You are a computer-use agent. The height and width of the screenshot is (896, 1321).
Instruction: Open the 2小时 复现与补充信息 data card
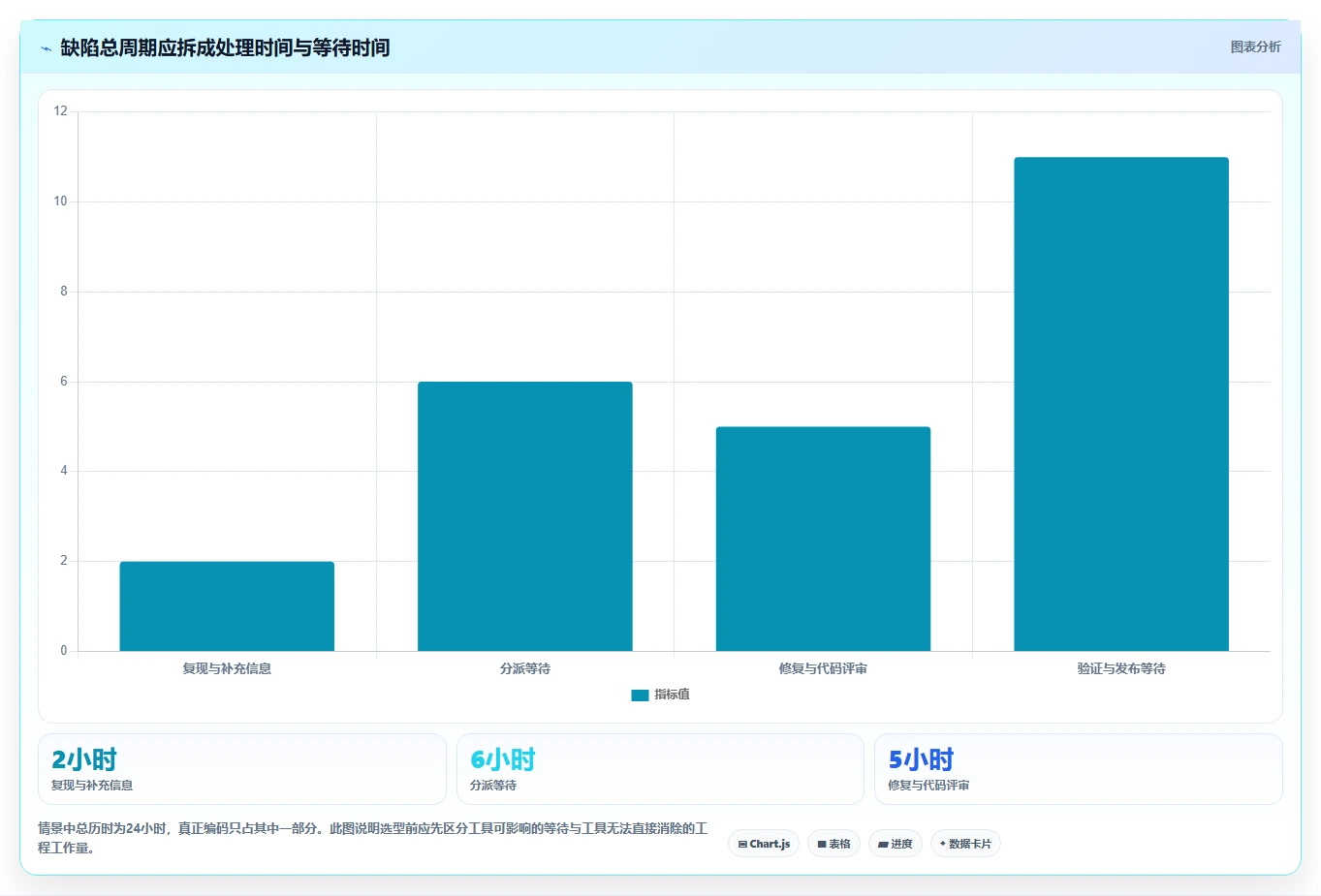coord(242,769)
